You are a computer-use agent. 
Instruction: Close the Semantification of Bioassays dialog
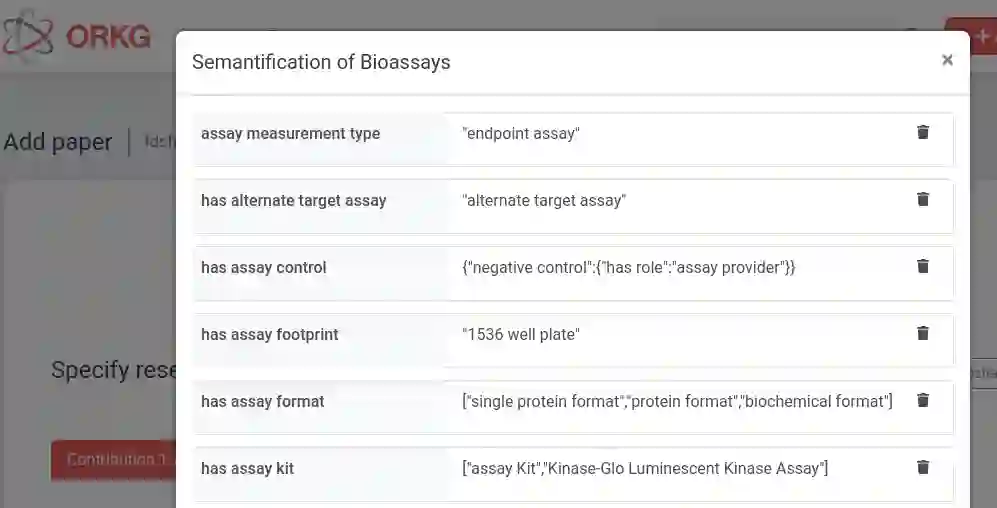(947, 60)
